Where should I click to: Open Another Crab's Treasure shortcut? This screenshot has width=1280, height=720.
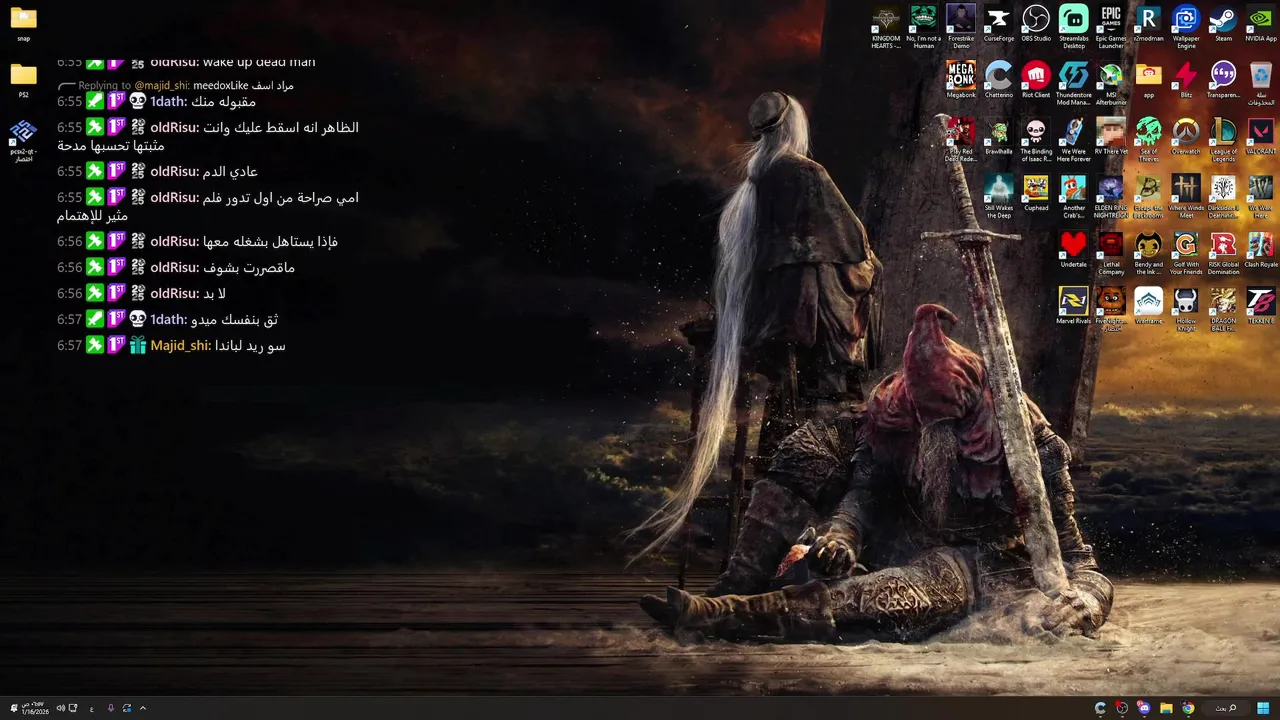point(1074,195)
